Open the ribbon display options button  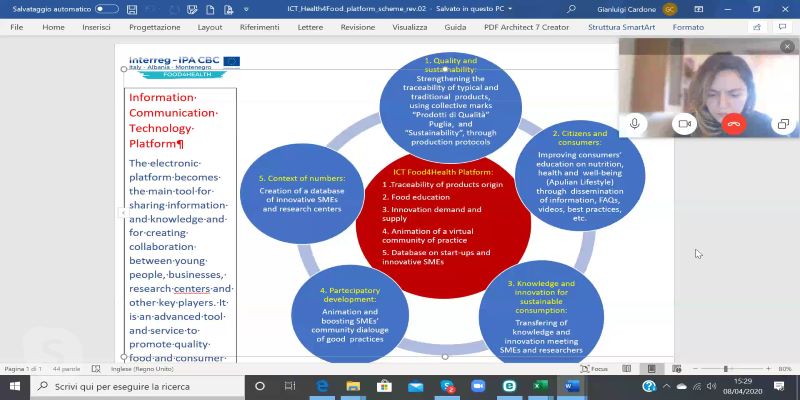coord(698,9)
